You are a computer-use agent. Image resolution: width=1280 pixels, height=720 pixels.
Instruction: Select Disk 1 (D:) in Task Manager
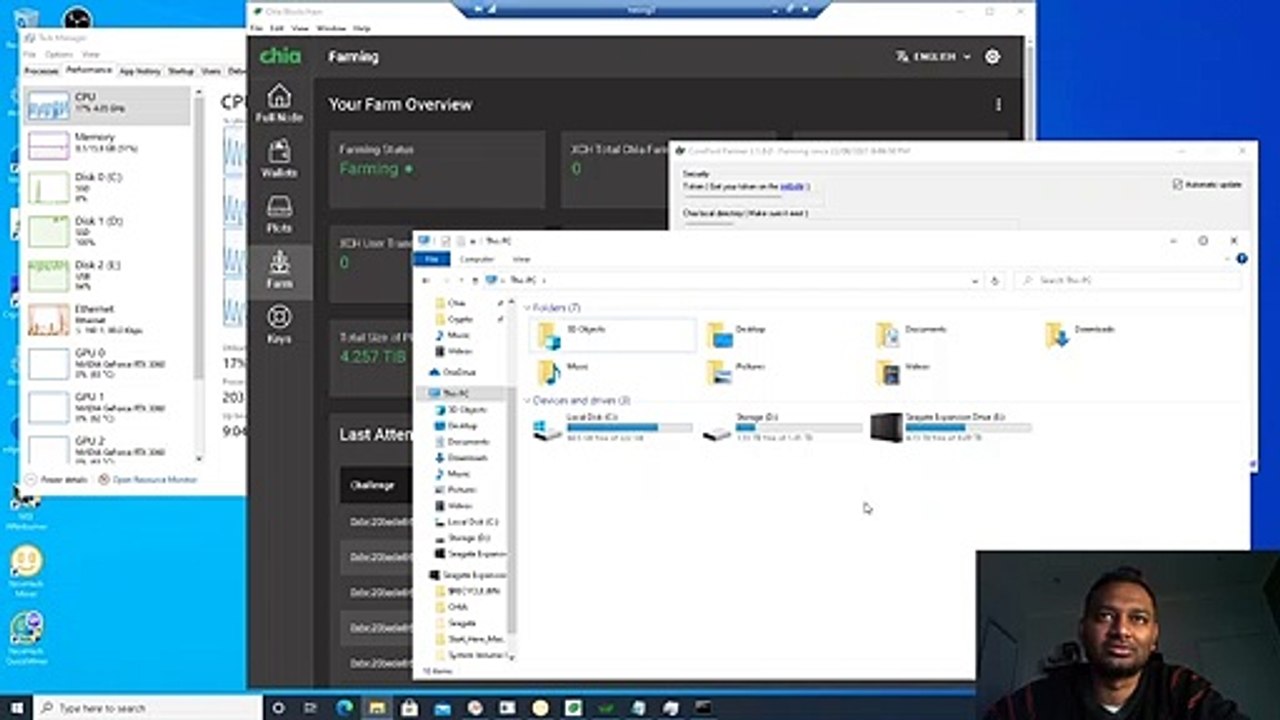(x=107, y=231)
